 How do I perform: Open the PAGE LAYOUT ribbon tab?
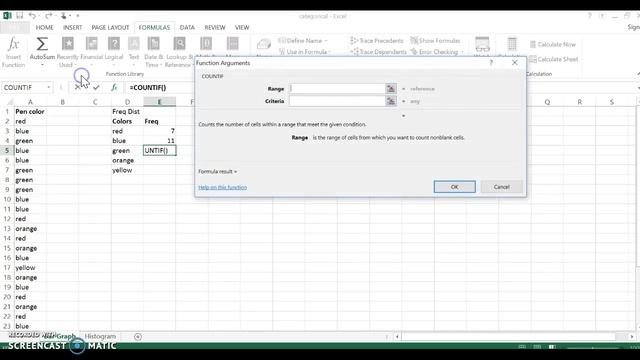(x=110, y=27)
